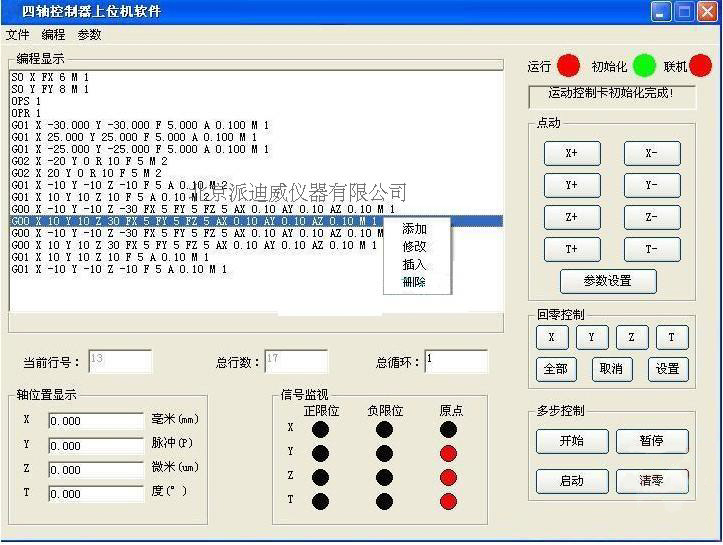
Task: Select 修改 in the context menu
Action: point(415,246)
